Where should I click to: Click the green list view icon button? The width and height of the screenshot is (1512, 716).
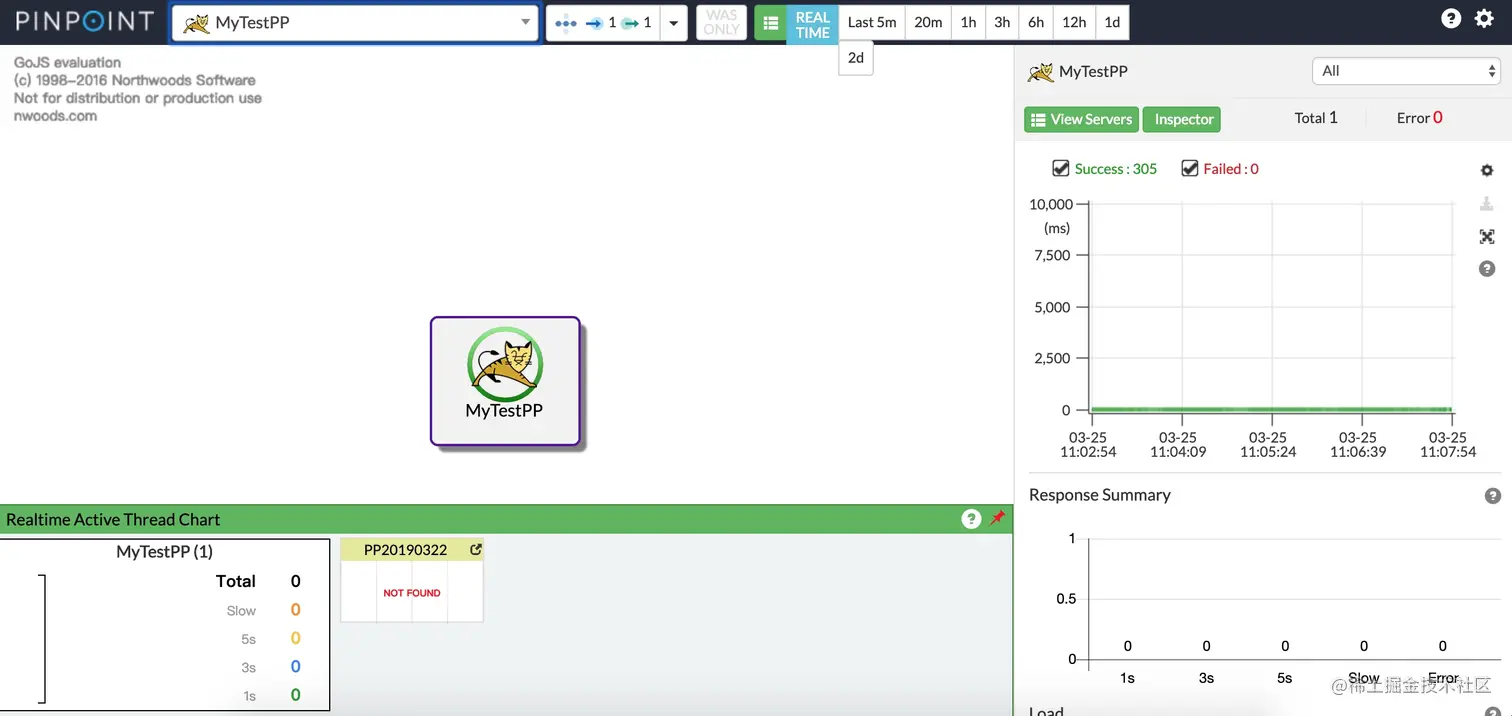click(770, 23)
